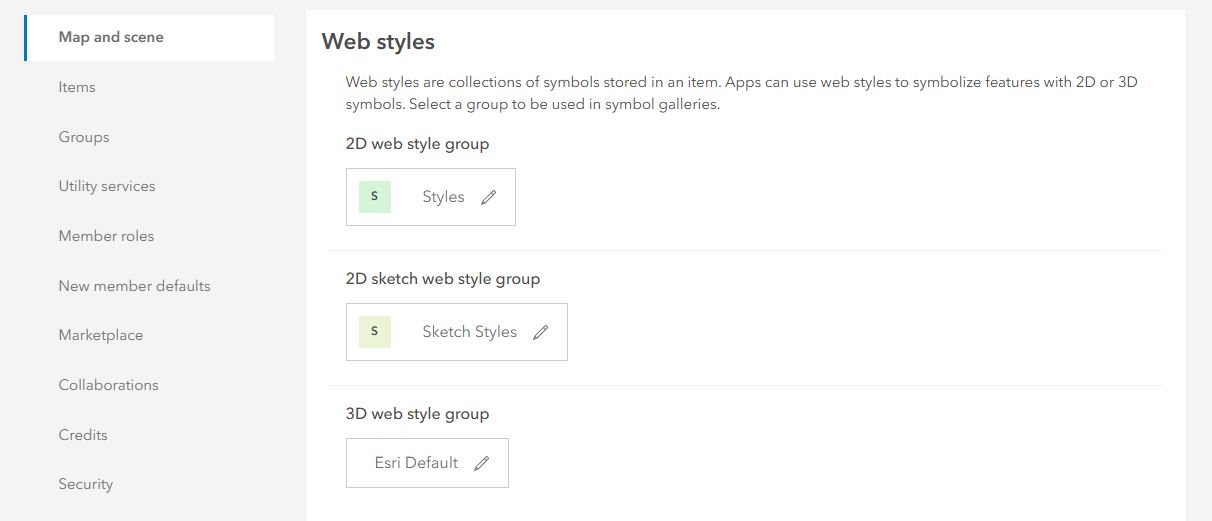The width and height of the screenshot is (1212, 521).
Task: Click the S thumbnail for Sketch Styles
Action: point(375,332)
